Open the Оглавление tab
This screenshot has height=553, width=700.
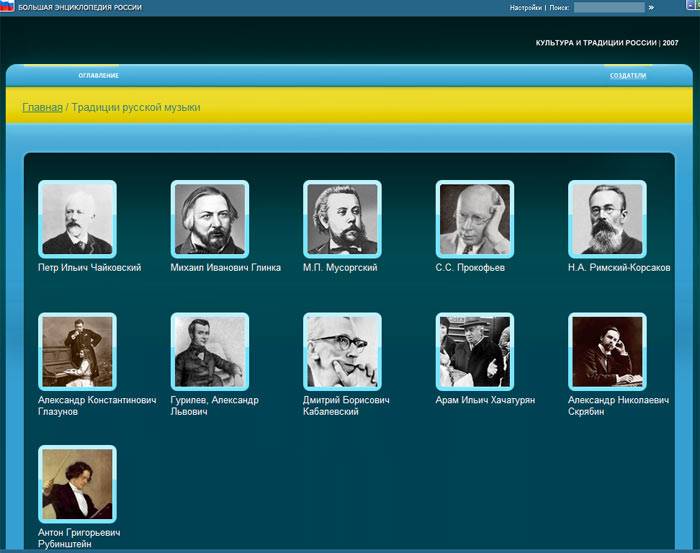click(99, 75)
